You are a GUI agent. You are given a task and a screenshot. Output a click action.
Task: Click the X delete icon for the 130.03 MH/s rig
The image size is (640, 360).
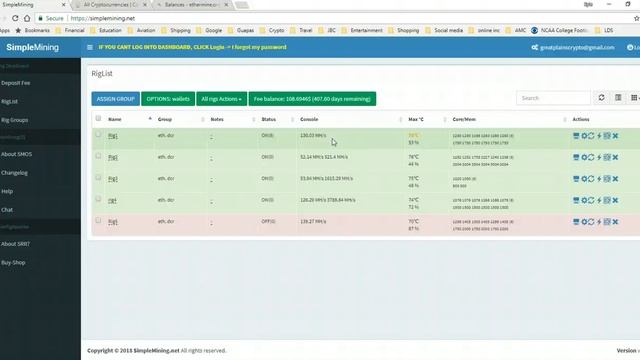(615, 136)
